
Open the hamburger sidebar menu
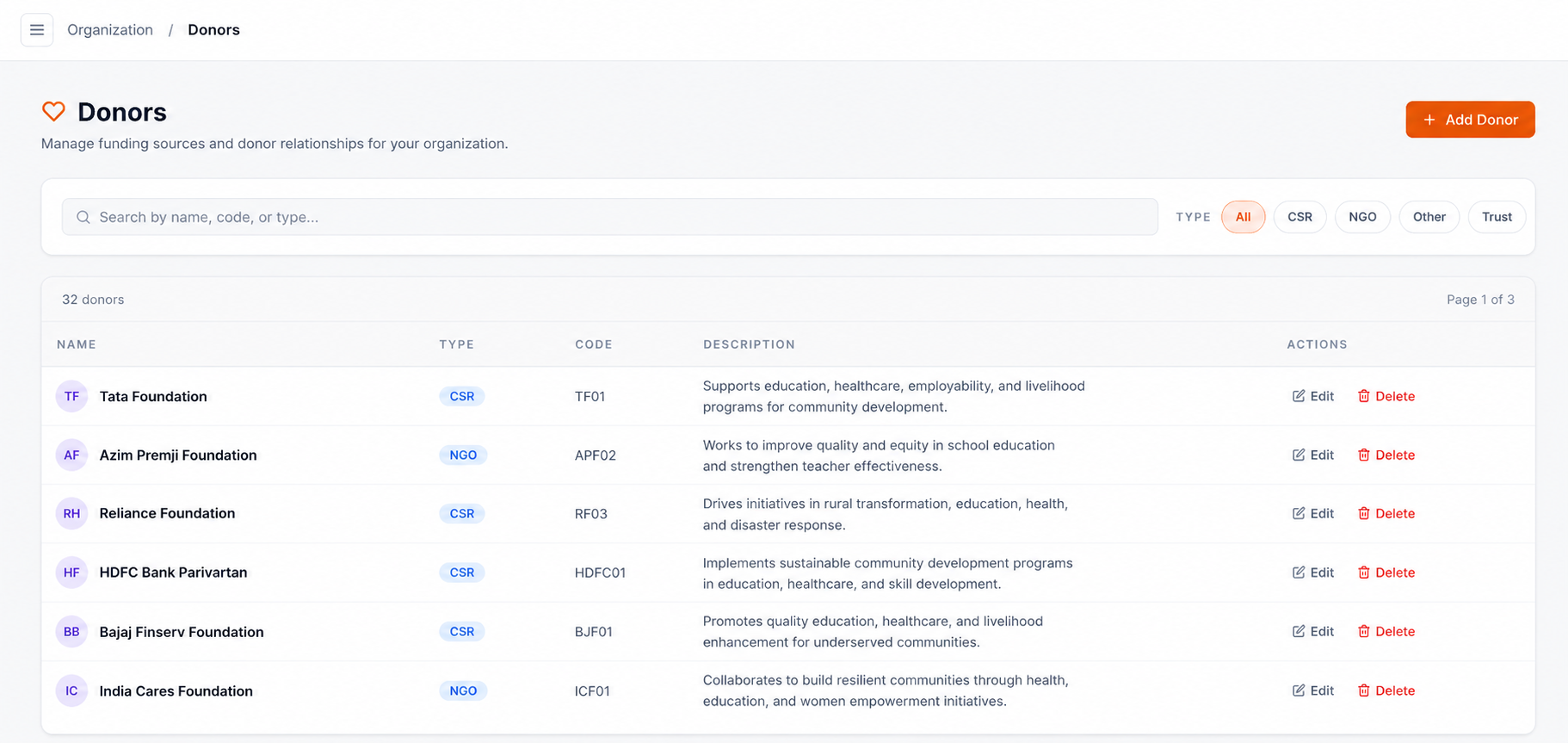37,30
